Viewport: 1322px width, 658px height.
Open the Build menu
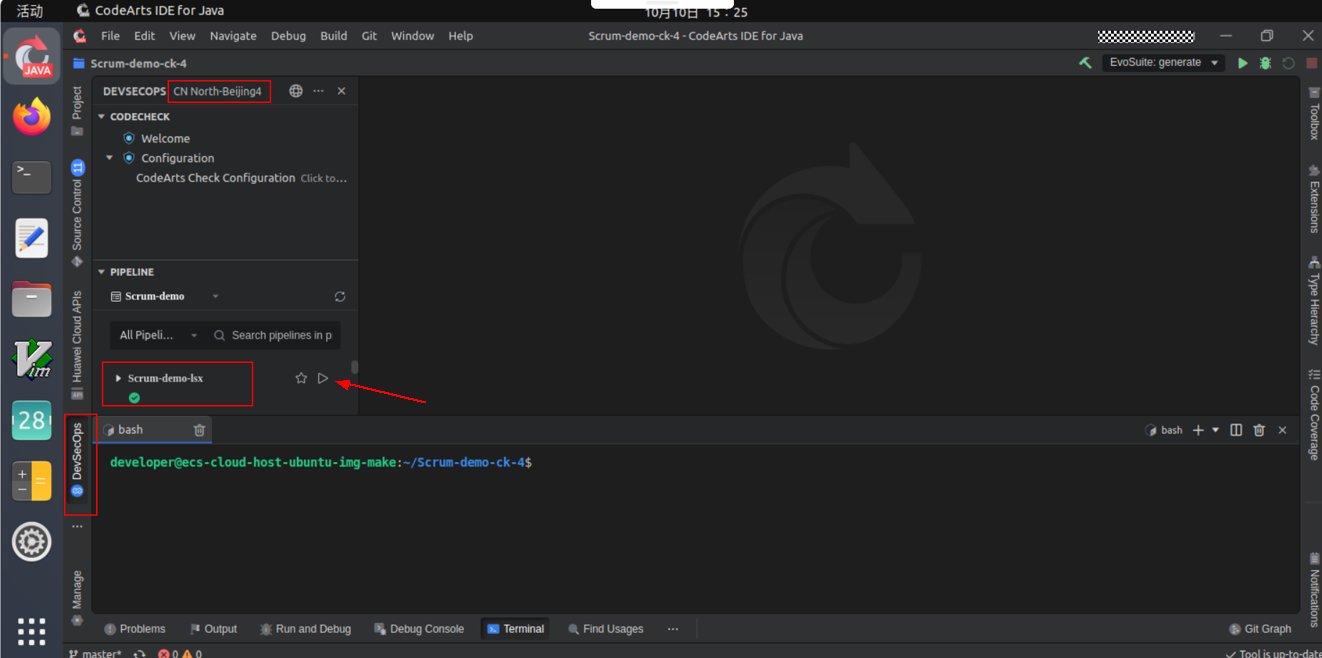pyautogui.click(x=333, y=36)
